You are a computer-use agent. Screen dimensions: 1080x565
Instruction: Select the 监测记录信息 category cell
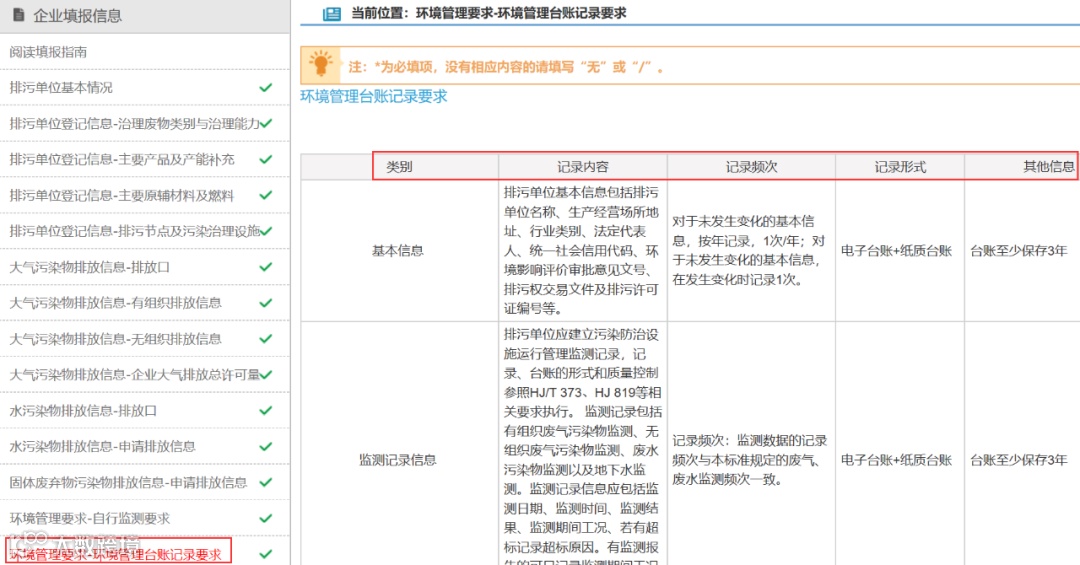coord(398,460)
